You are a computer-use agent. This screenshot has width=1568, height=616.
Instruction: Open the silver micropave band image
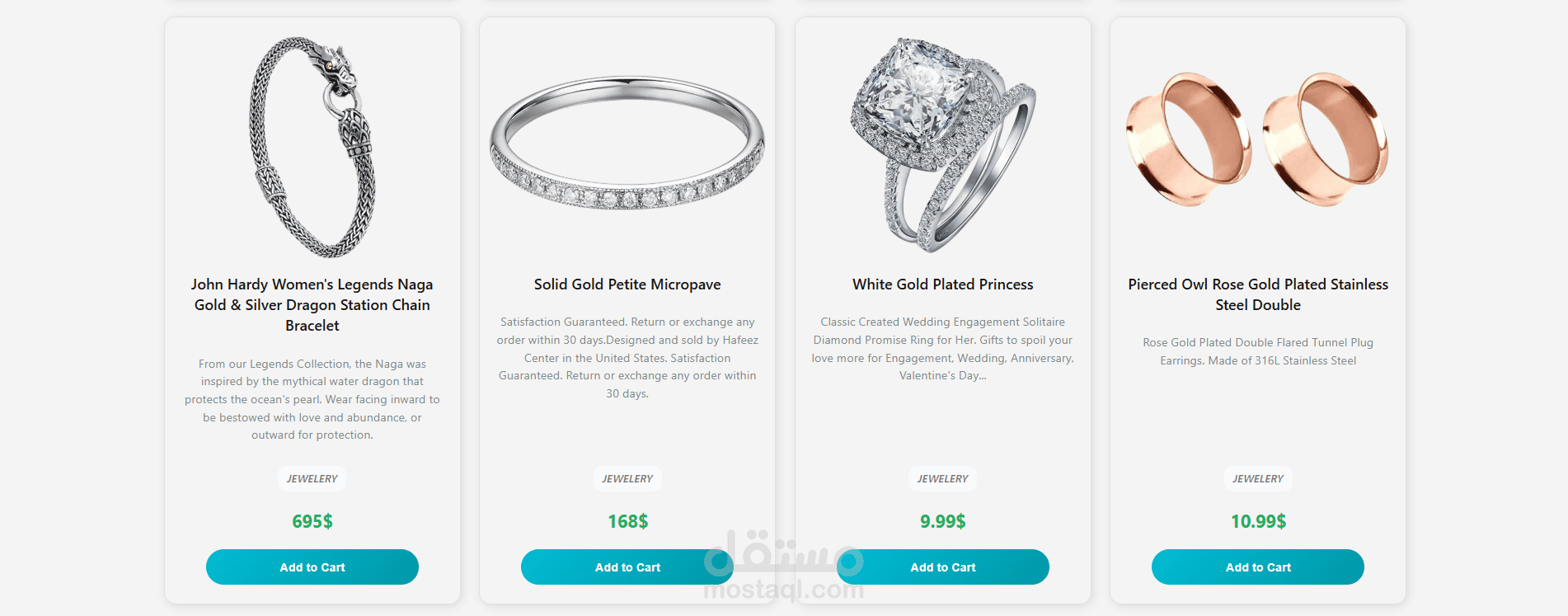click(x=627, y=143)
